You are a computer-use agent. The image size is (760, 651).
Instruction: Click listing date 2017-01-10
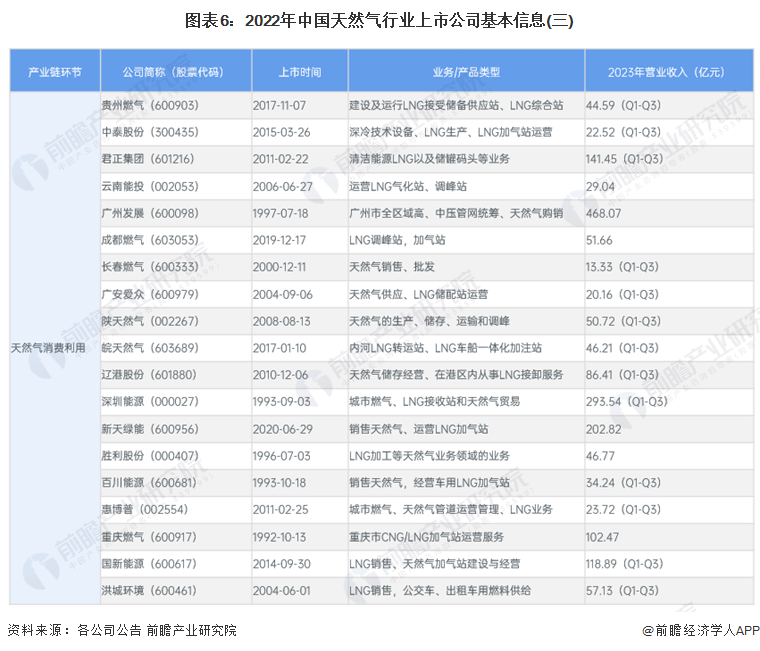(279, 348)
